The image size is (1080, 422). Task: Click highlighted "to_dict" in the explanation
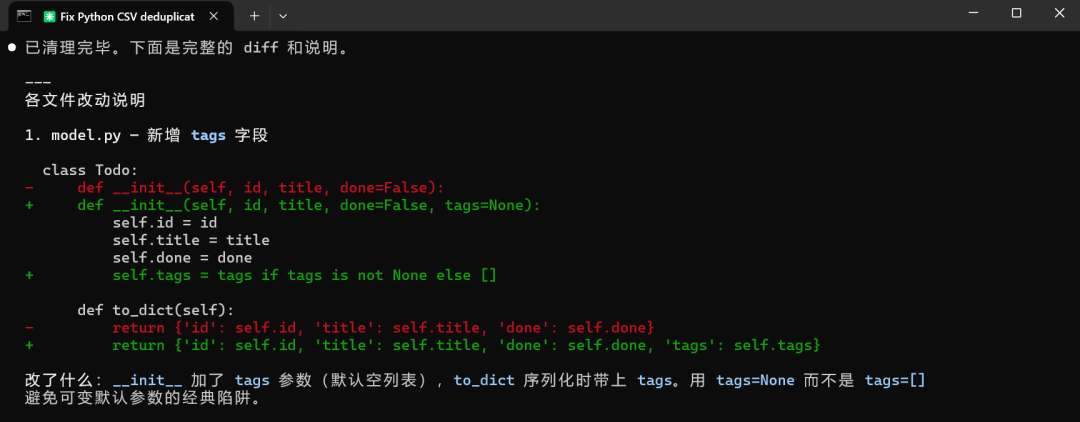pyautogui.click(x=484, y=381)
